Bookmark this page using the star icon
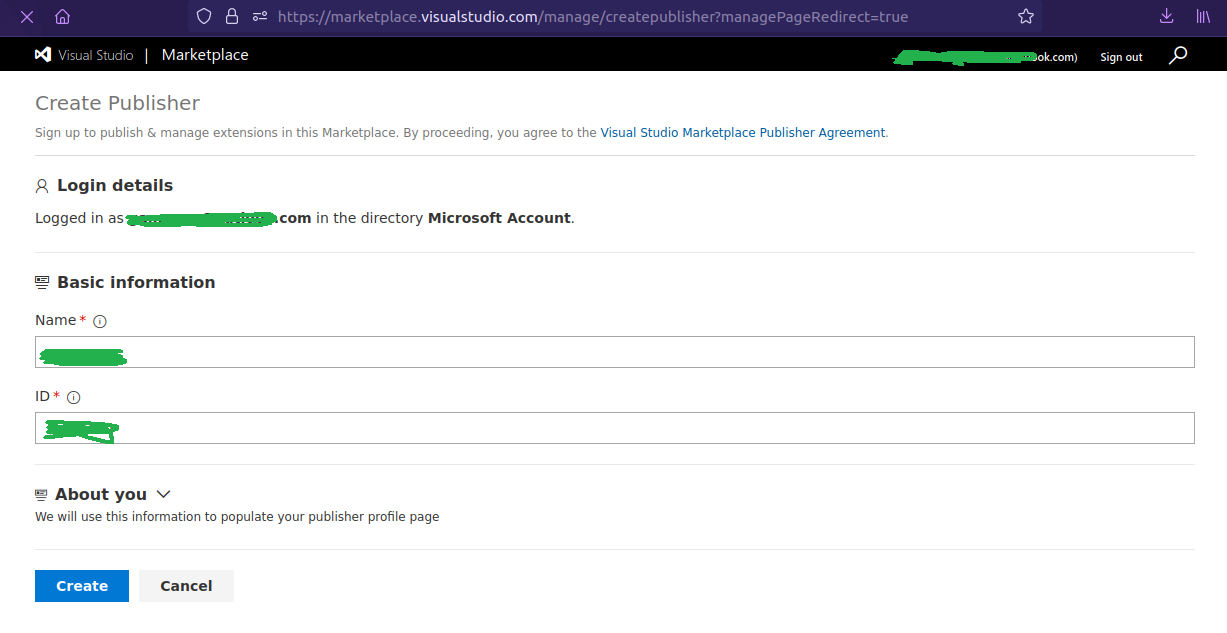1227x633 pixels. coord(1025,17)
